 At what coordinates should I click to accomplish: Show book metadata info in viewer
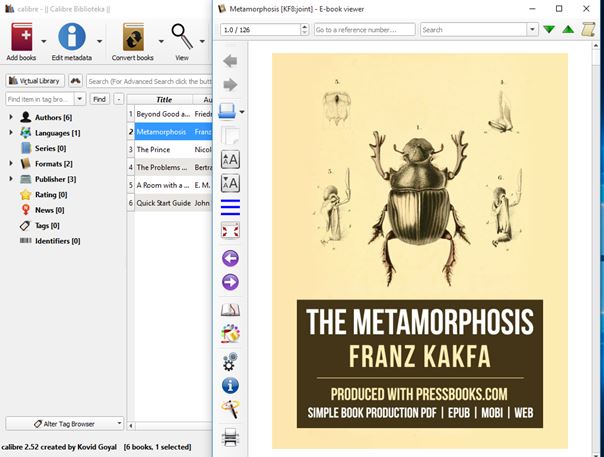pyautogui.click(x=230, y=385)
